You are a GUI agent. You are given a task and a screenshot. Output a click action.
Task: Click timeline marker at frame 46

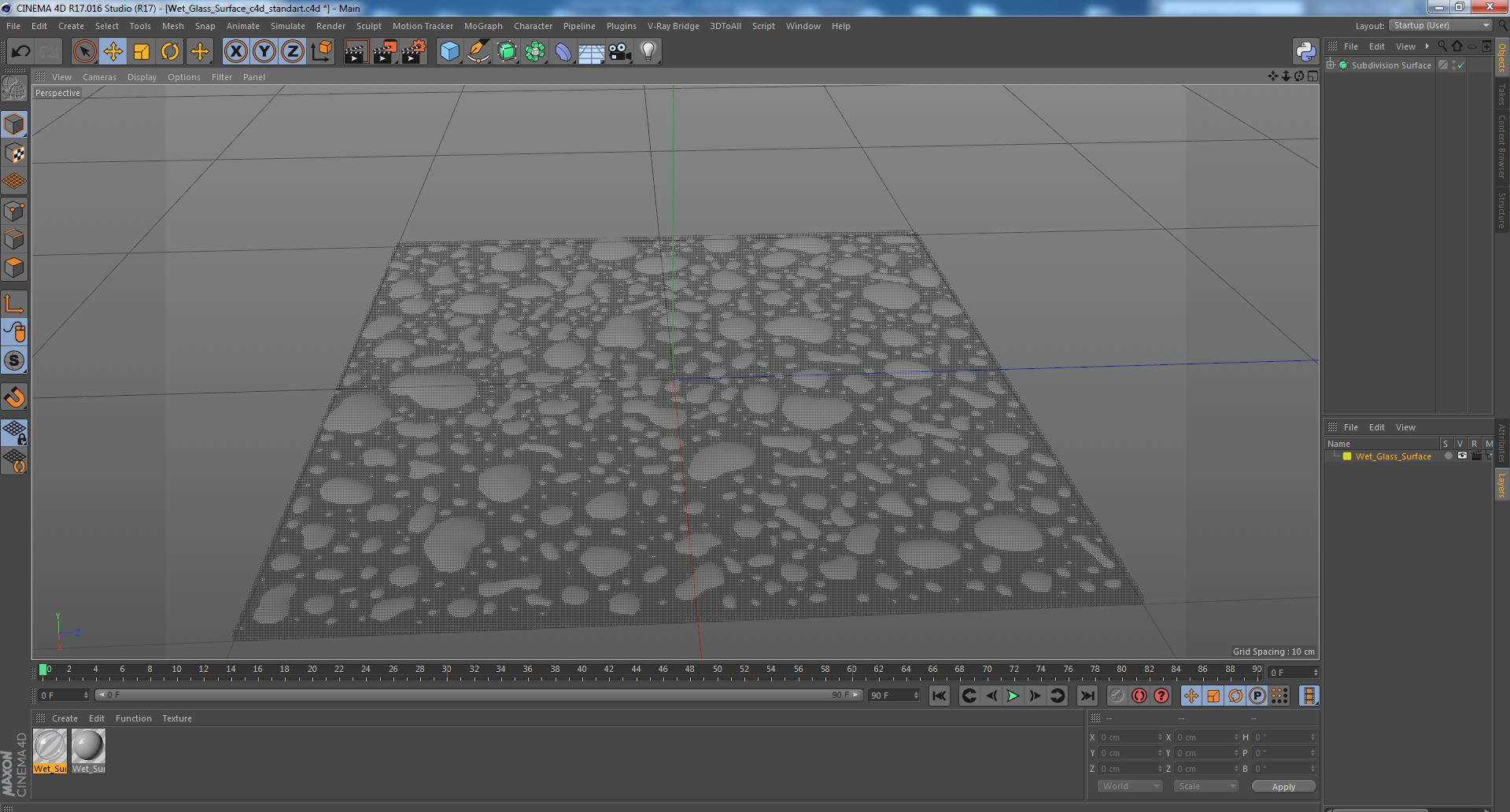coord(663,670)
